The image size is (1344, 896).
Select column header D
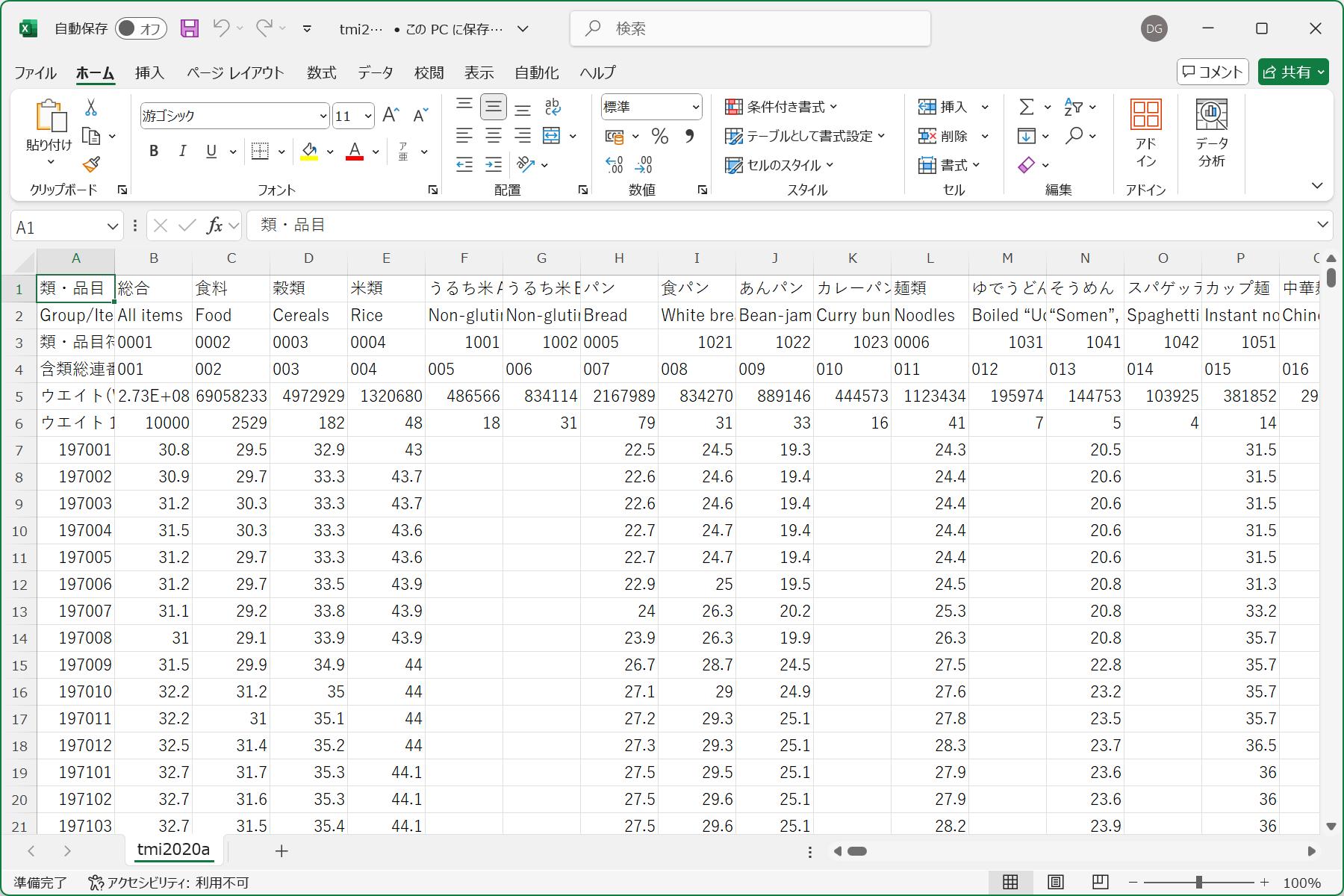pyautogui.click(x=308, y=258)
